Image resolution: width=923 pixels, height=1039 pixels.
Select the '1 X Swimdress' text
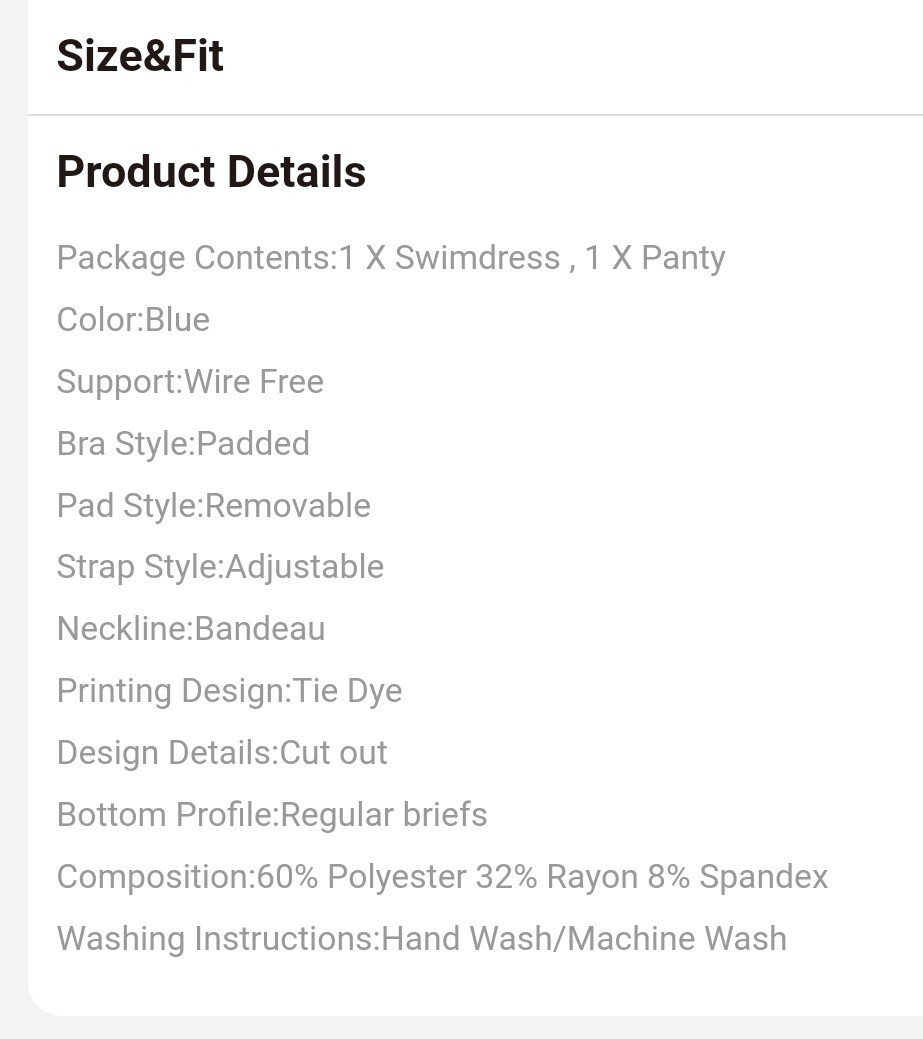coord(449,258)
